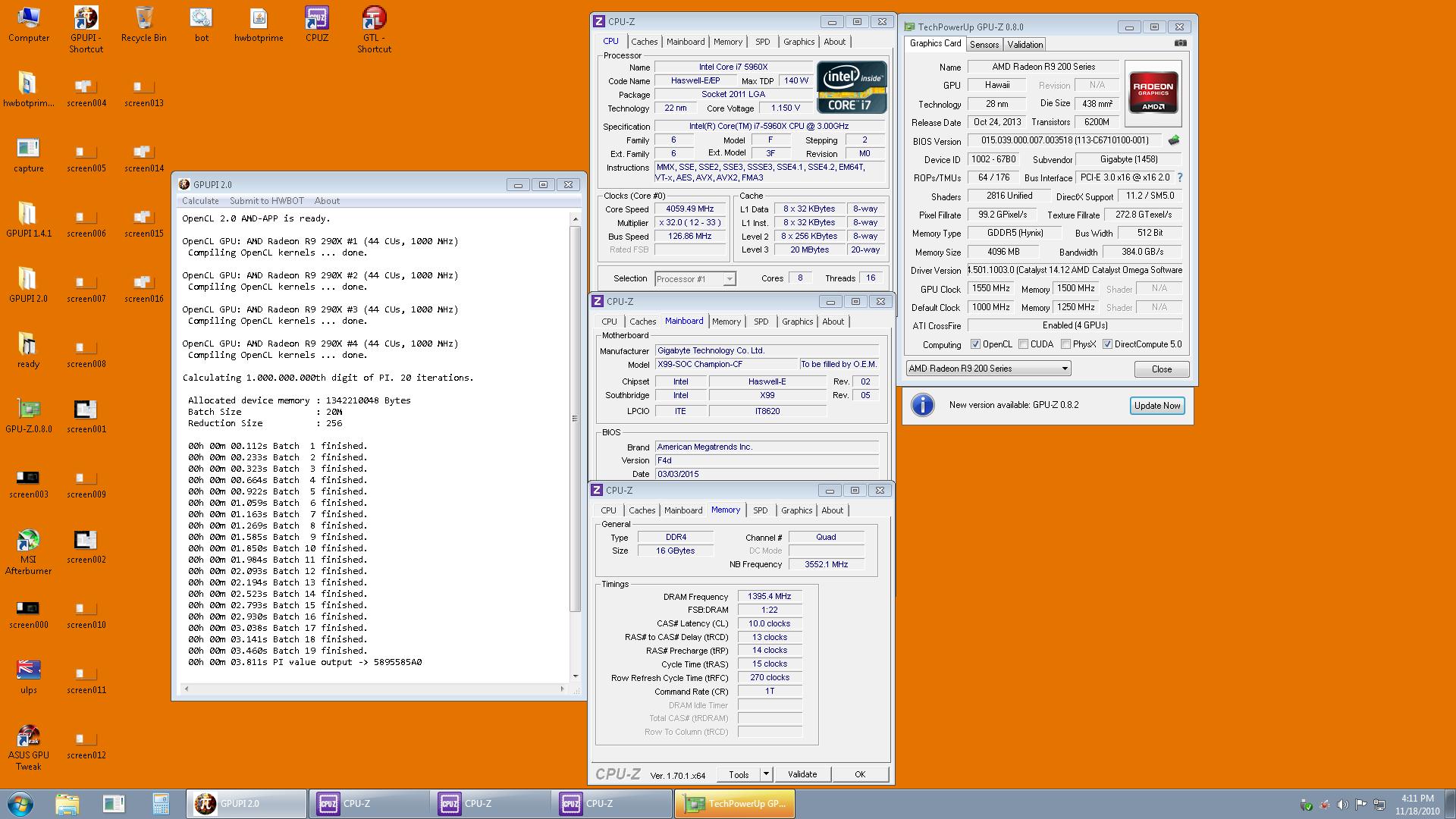This screenshot has height=819, width=1456.
Task: Click the Windows Start orb
Action: (20, 804)
